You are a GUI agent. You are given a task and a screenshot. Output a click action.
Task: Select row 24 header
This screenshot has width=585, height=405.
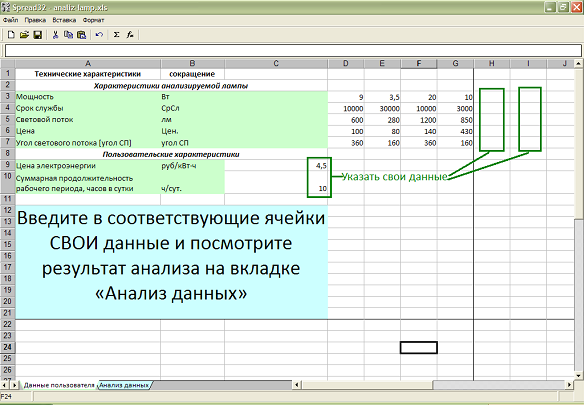tap(7, 347)
